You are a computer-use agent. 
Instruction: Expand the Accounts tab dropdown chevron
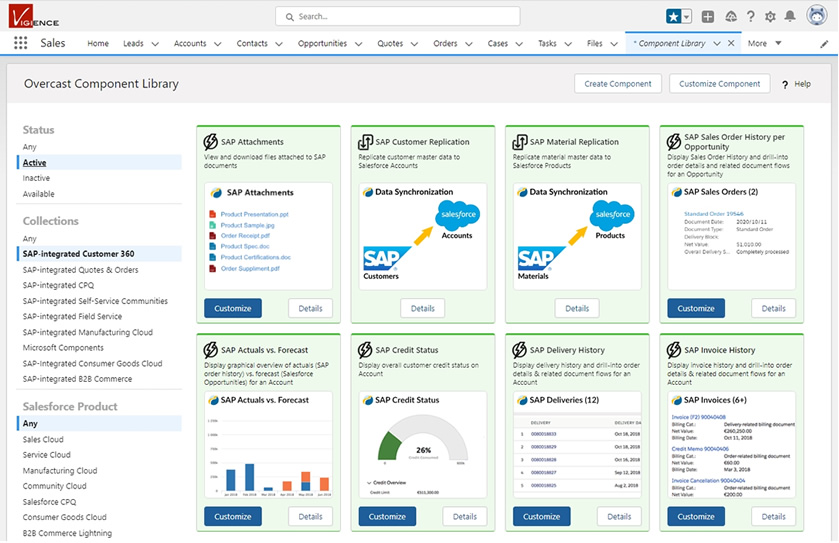(x=218, y=44)
